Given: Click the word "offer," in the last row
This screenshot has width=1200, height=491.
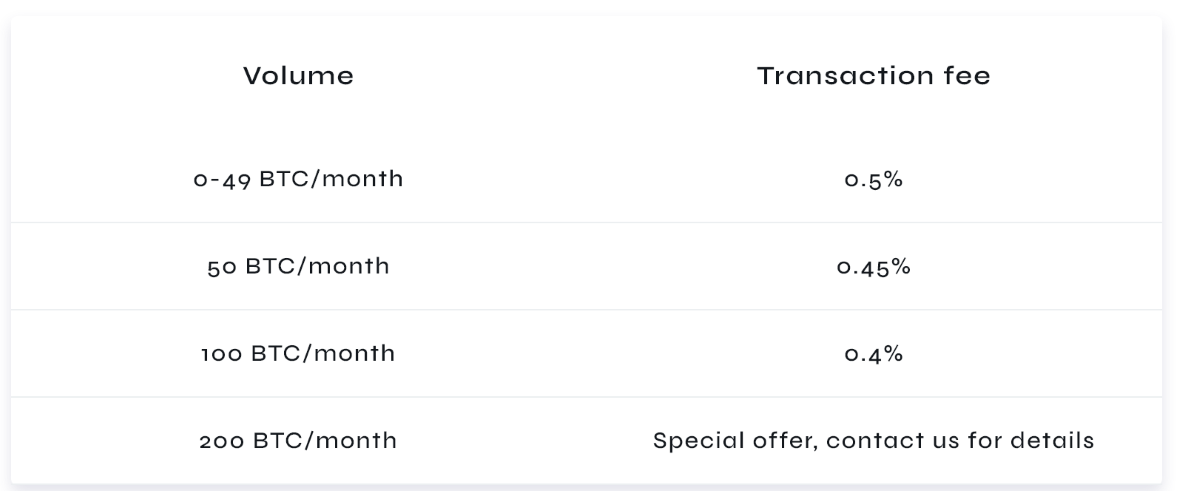Looking at the screenshot, I should pos(776,440).
